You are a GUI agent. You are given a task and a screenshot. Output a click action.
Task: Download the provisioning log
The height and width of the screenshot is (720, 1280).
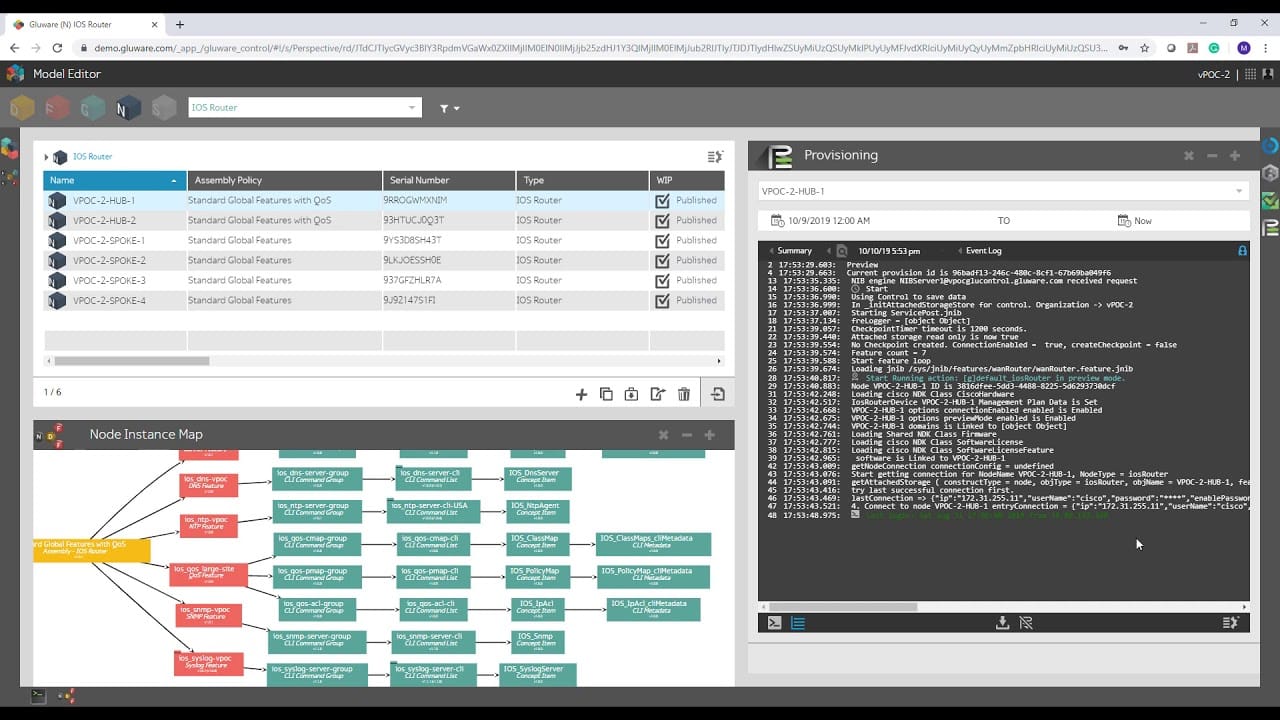(x=1002, y=622)
